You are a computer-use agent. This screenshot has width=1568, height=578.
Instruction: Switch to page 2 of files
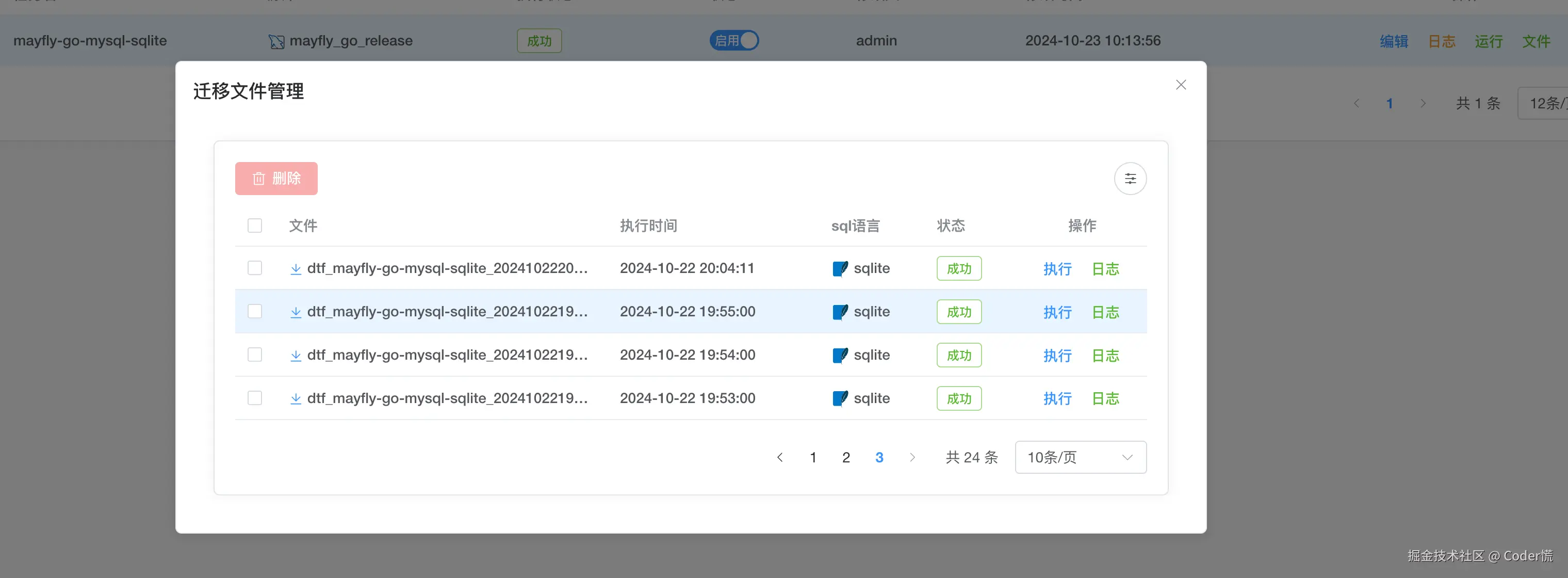[845, 457]
